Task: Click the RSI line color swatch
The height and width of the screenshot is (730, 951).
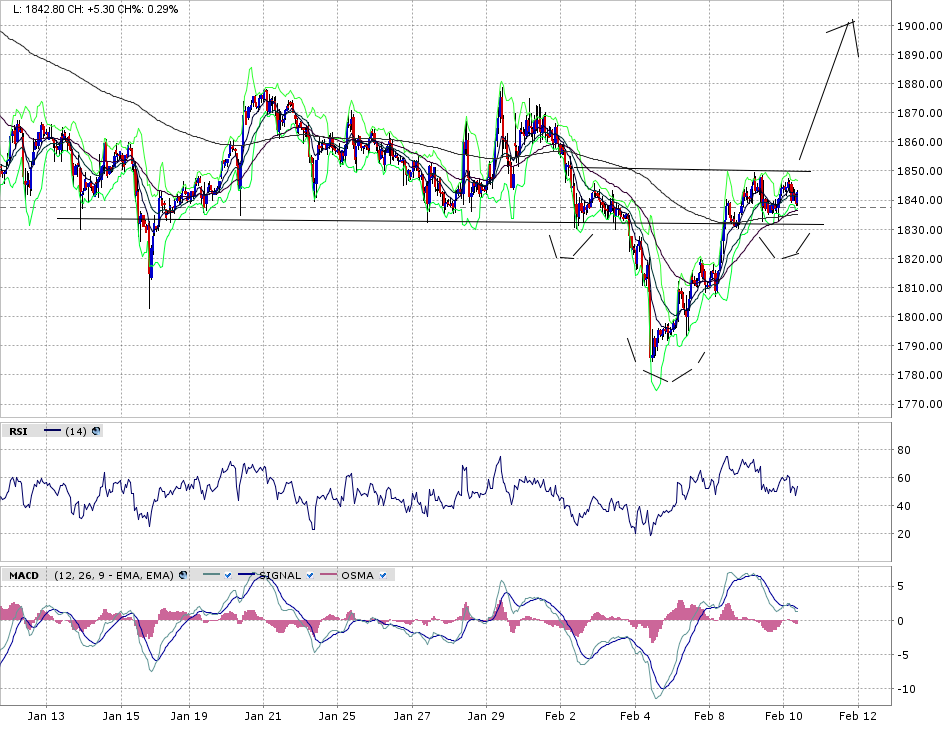Action: coord(53,431)
